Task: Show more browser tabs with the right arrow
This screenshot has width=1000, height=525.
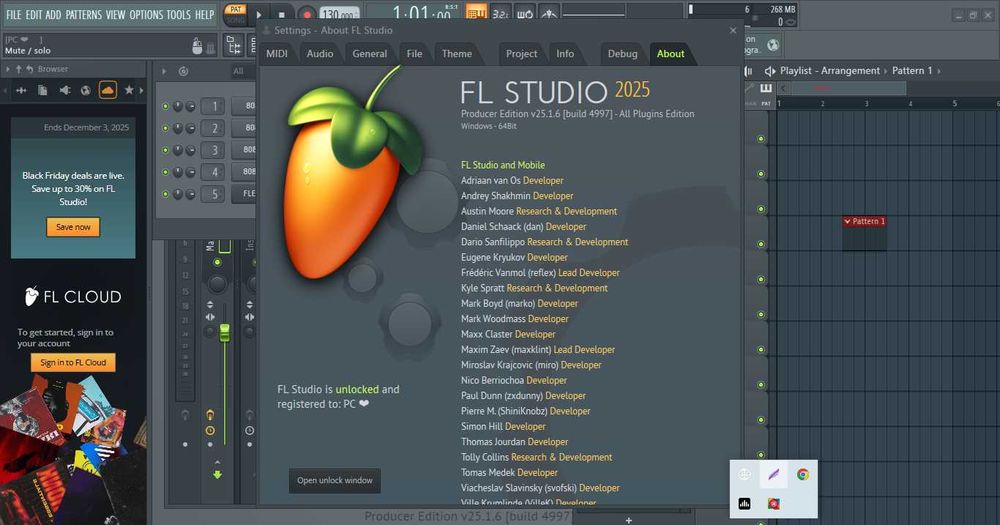Action: [x=142, y=91]
